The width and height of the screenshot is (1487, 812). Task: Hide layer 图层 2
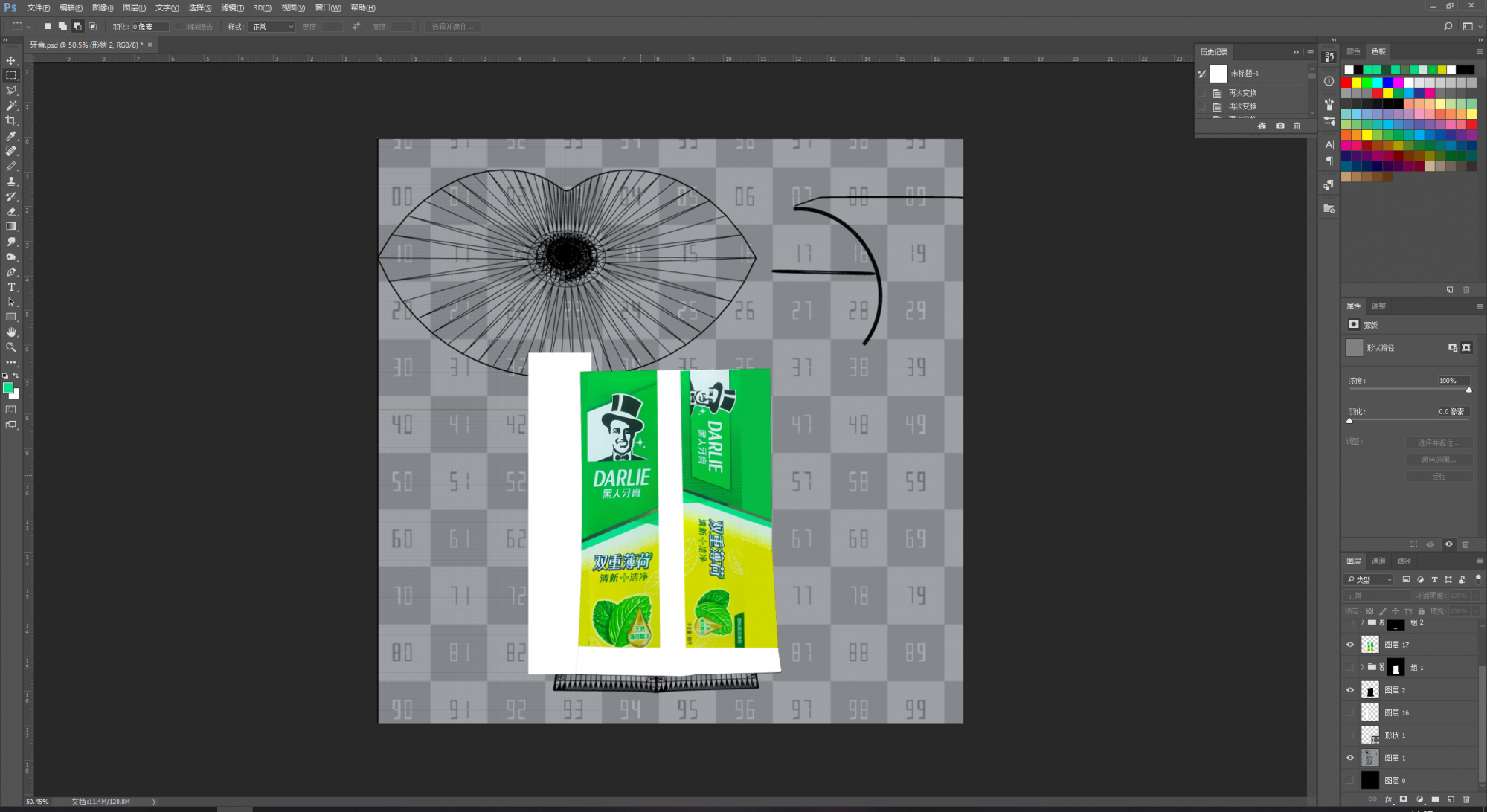click(x=1350, y=690)
